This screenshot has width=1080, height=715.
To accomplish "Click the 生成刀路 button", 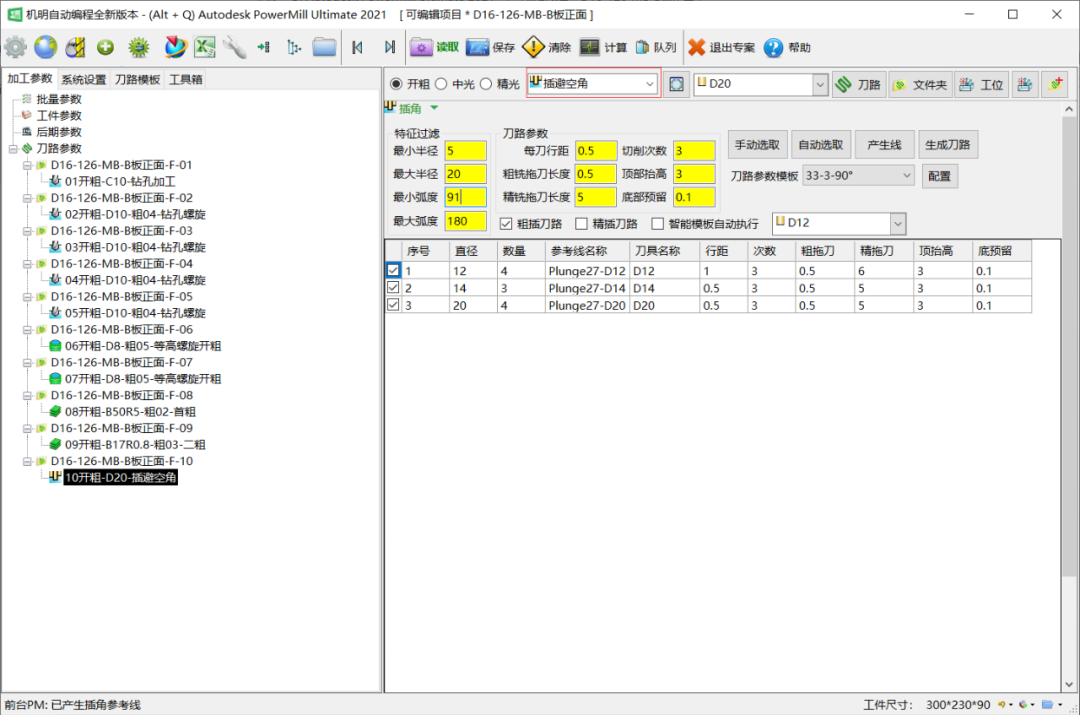I will pos(947,145).
